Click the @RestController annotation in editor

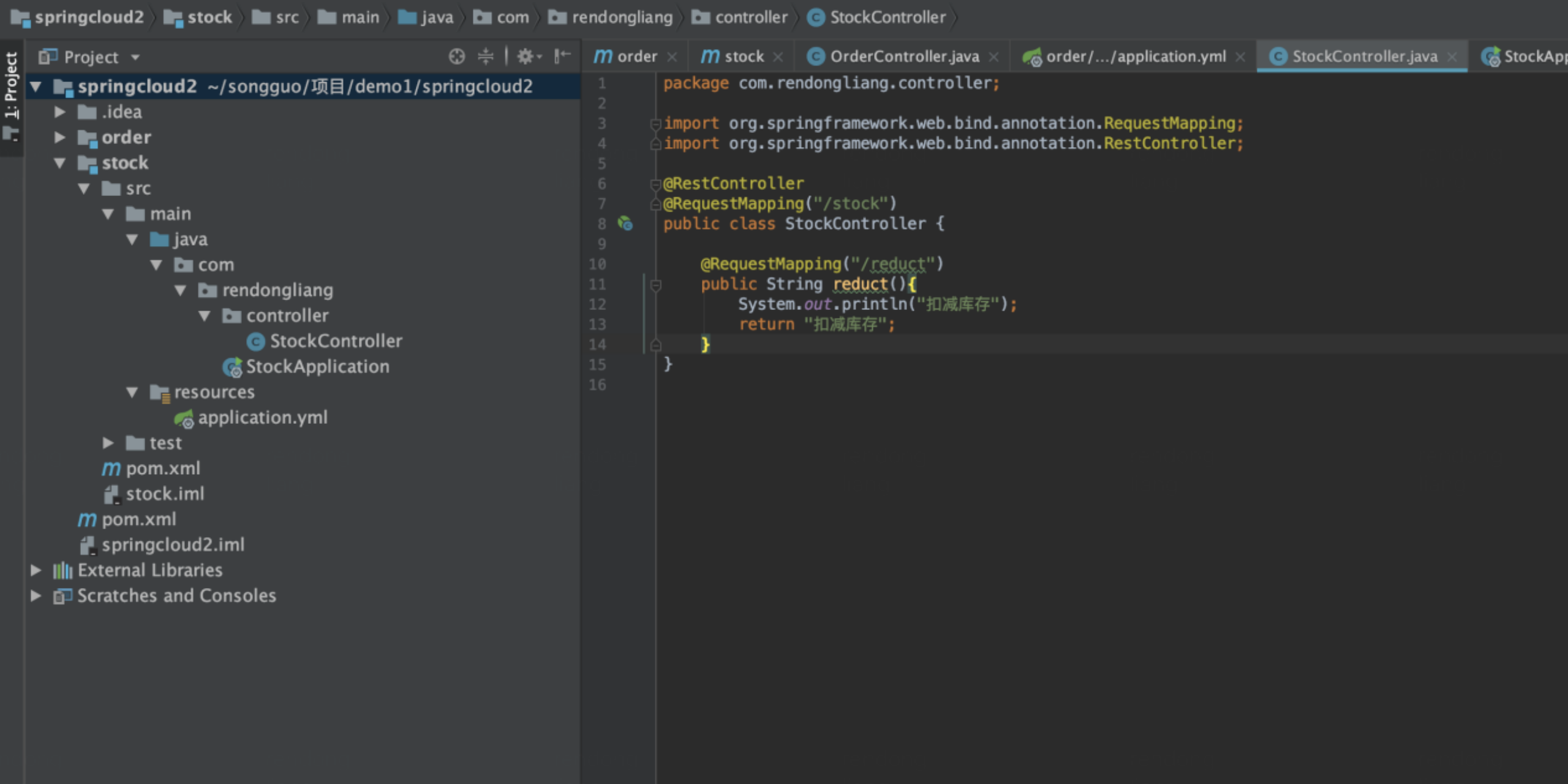733,183
